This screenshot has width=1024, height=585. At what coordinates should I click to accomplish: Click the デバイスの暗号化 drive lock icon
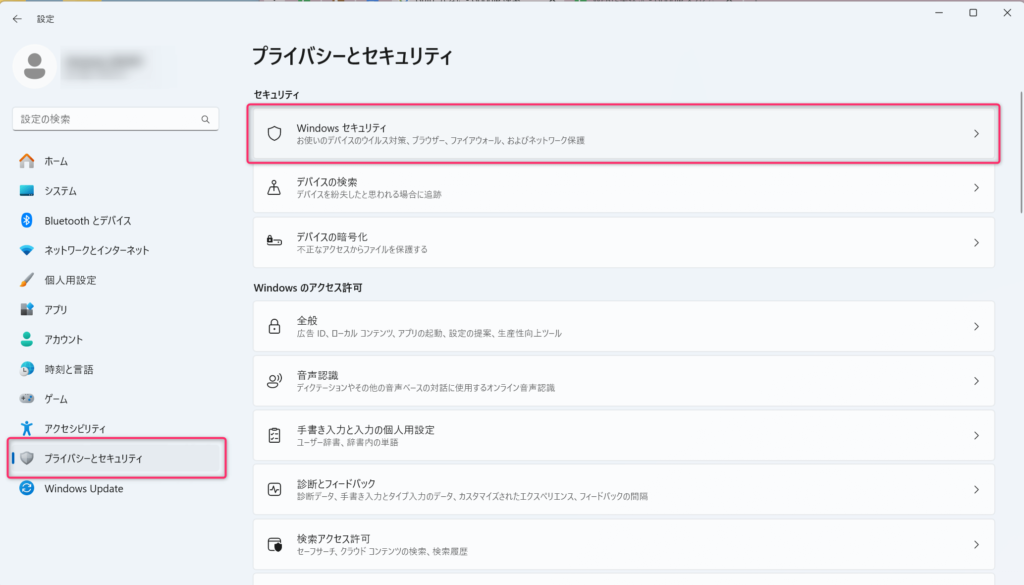[274, 242]
